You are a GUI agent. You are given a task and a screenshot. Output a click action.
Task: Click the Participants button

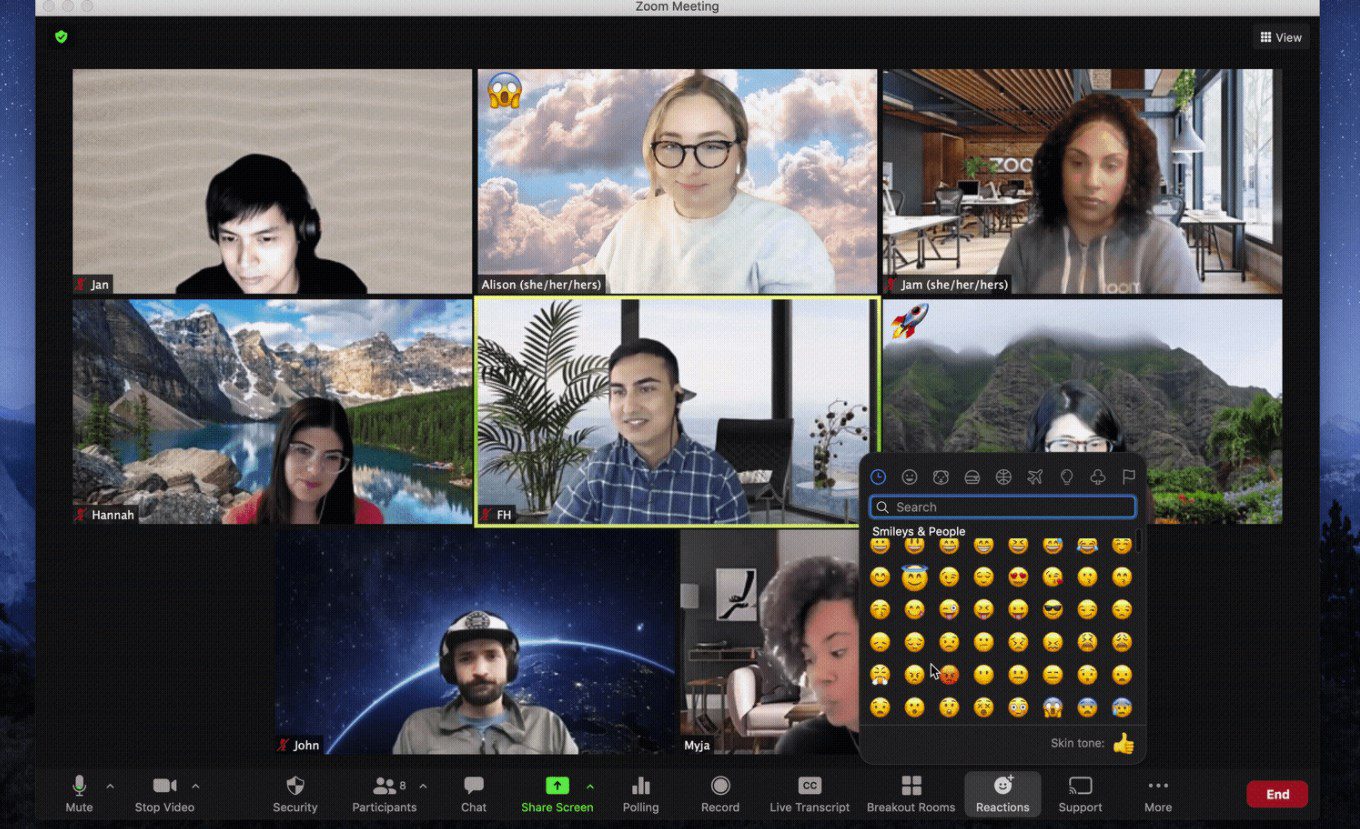[x=384, y=793]
